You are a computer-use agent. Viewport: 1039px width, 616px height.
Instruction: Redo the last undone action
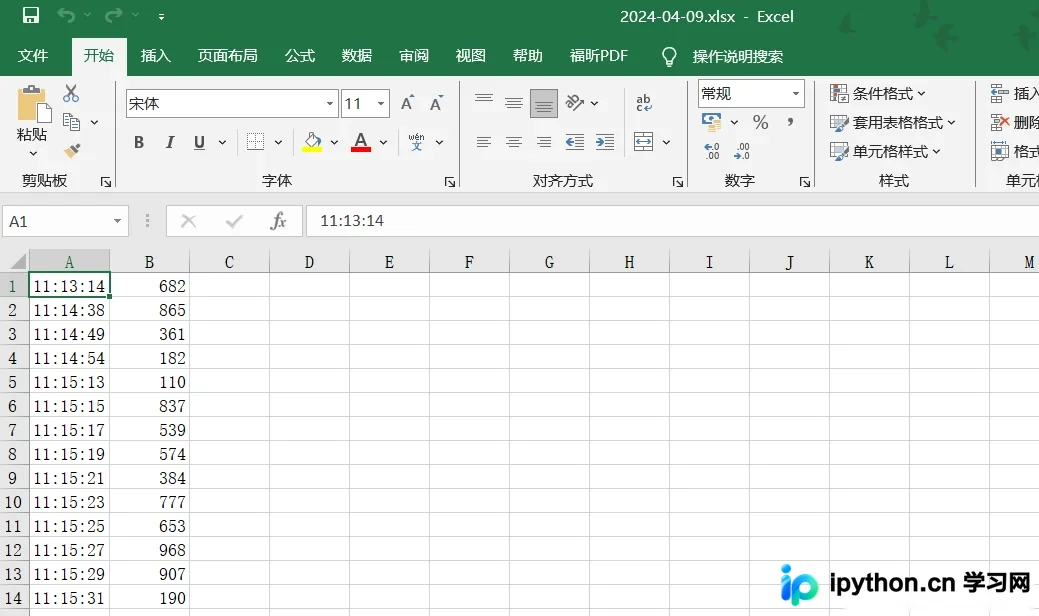114,15
